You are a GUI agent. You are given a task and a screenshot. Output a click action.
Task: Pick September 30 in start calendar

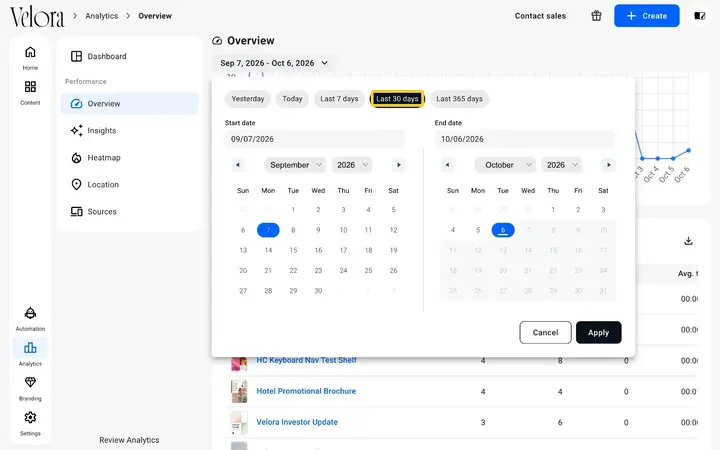pyautogui.click(x=318, y=291)
